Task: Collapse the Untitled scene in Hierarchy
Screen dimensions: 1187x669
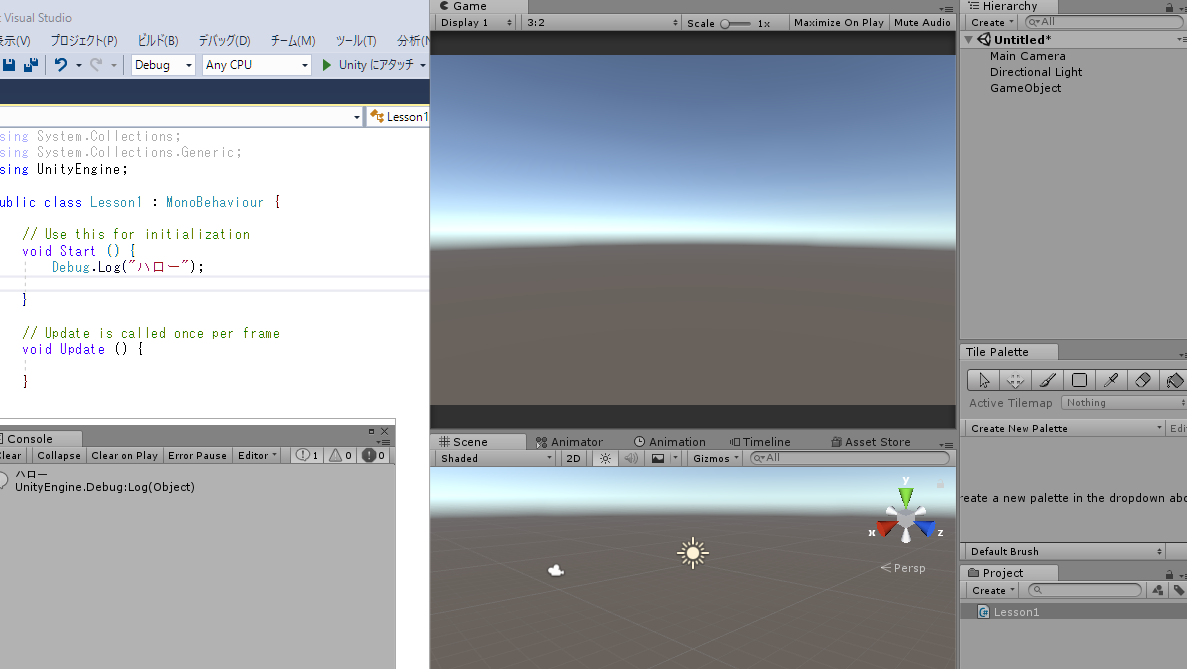Action: (969, 39)
